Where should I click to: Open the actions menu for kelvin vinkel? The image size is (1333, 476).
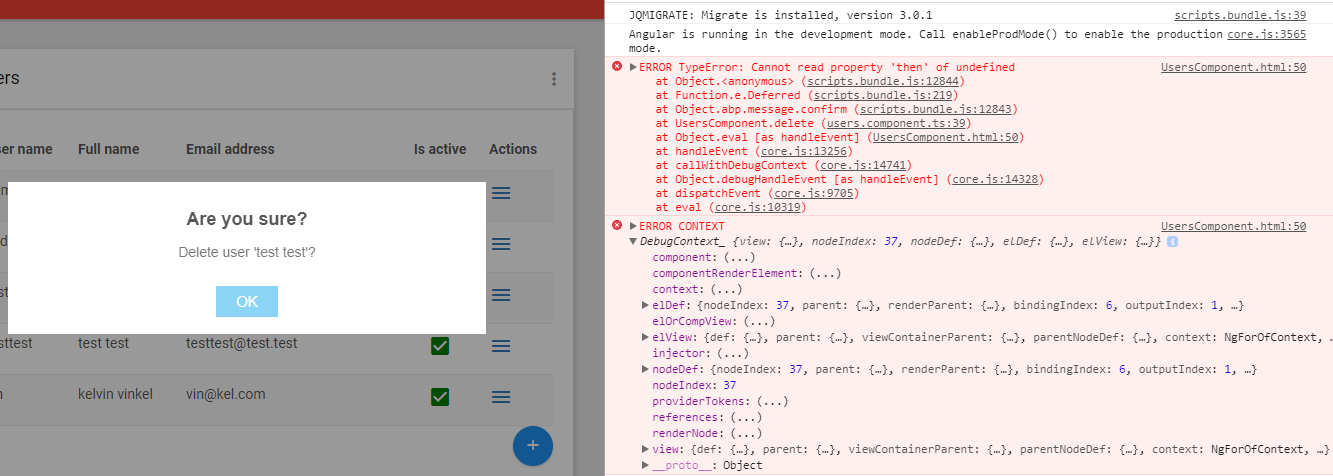pos(501,397)
